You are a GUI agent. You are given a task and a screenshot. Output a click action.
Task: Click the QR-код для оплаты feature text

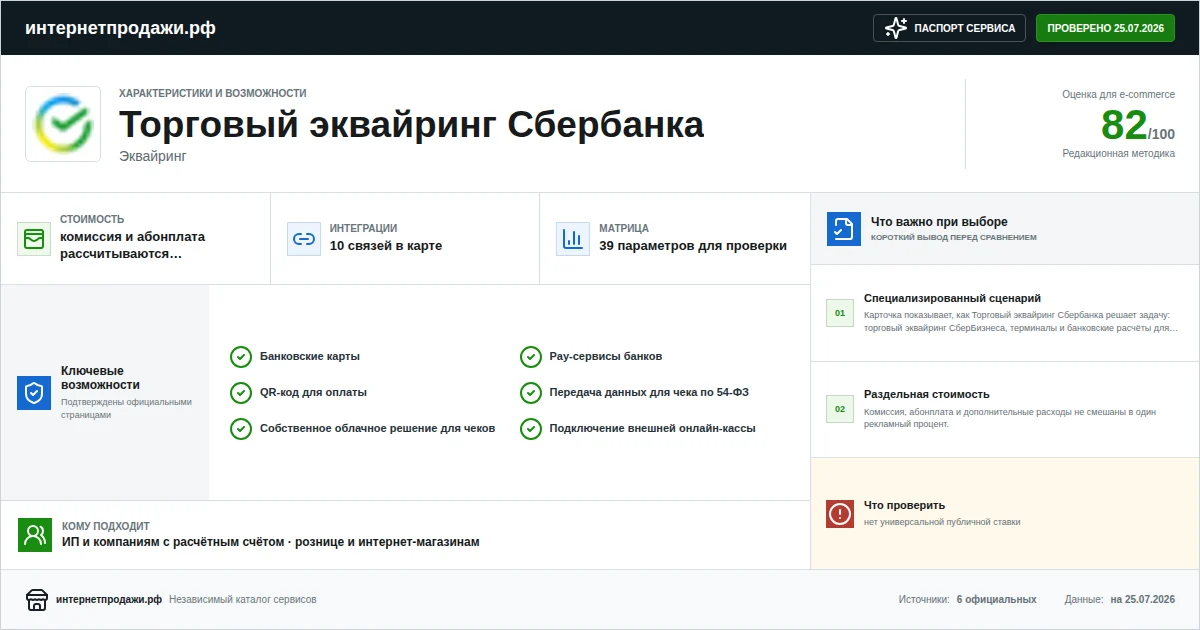tap(313, 393)
